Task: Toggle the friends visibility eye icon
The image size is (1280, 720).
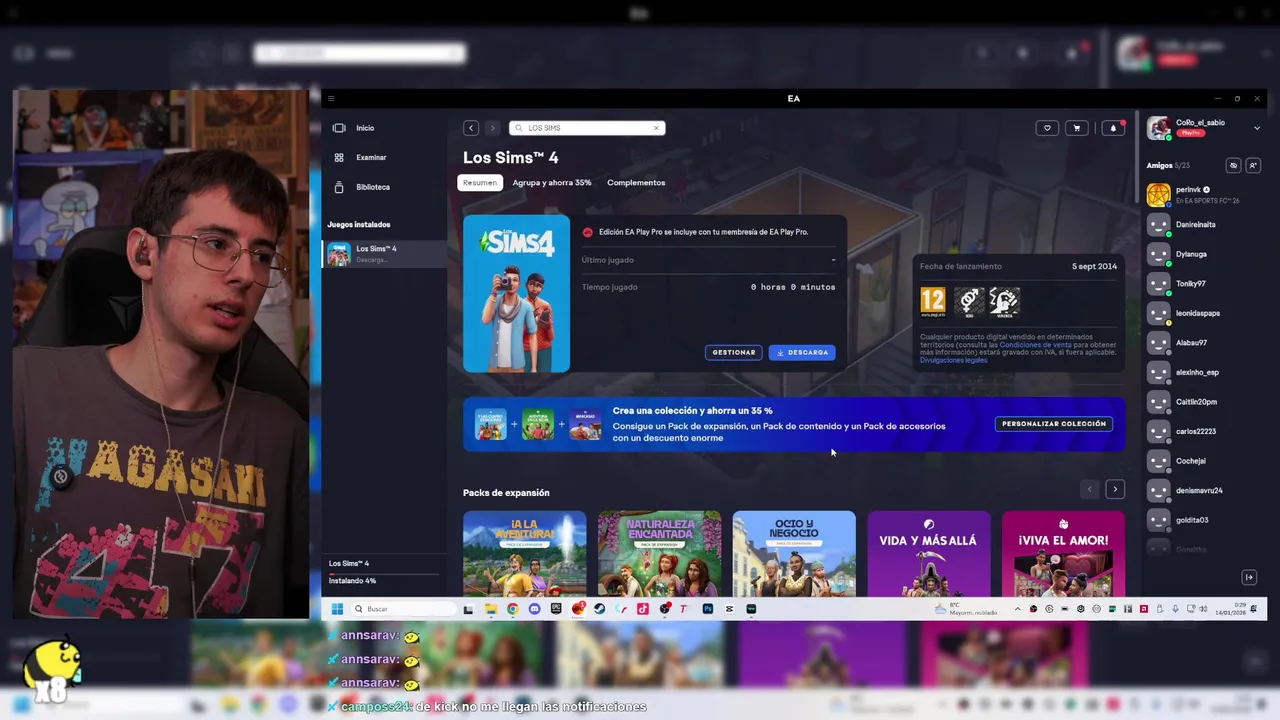Action: click(1233, 165)
